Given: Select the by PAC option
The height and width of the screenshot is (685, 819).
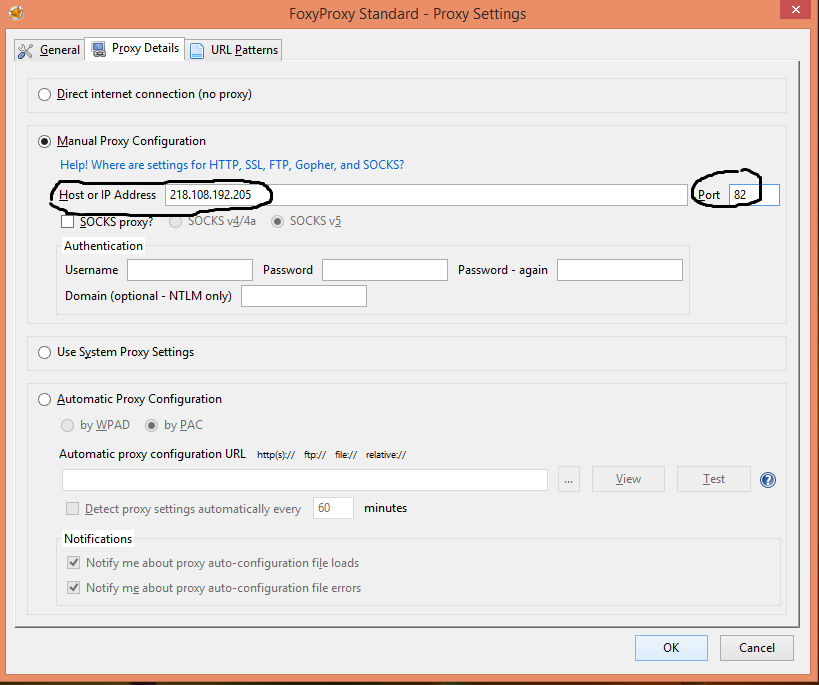Looking at the screenshot, I should [x=151, y=425].
